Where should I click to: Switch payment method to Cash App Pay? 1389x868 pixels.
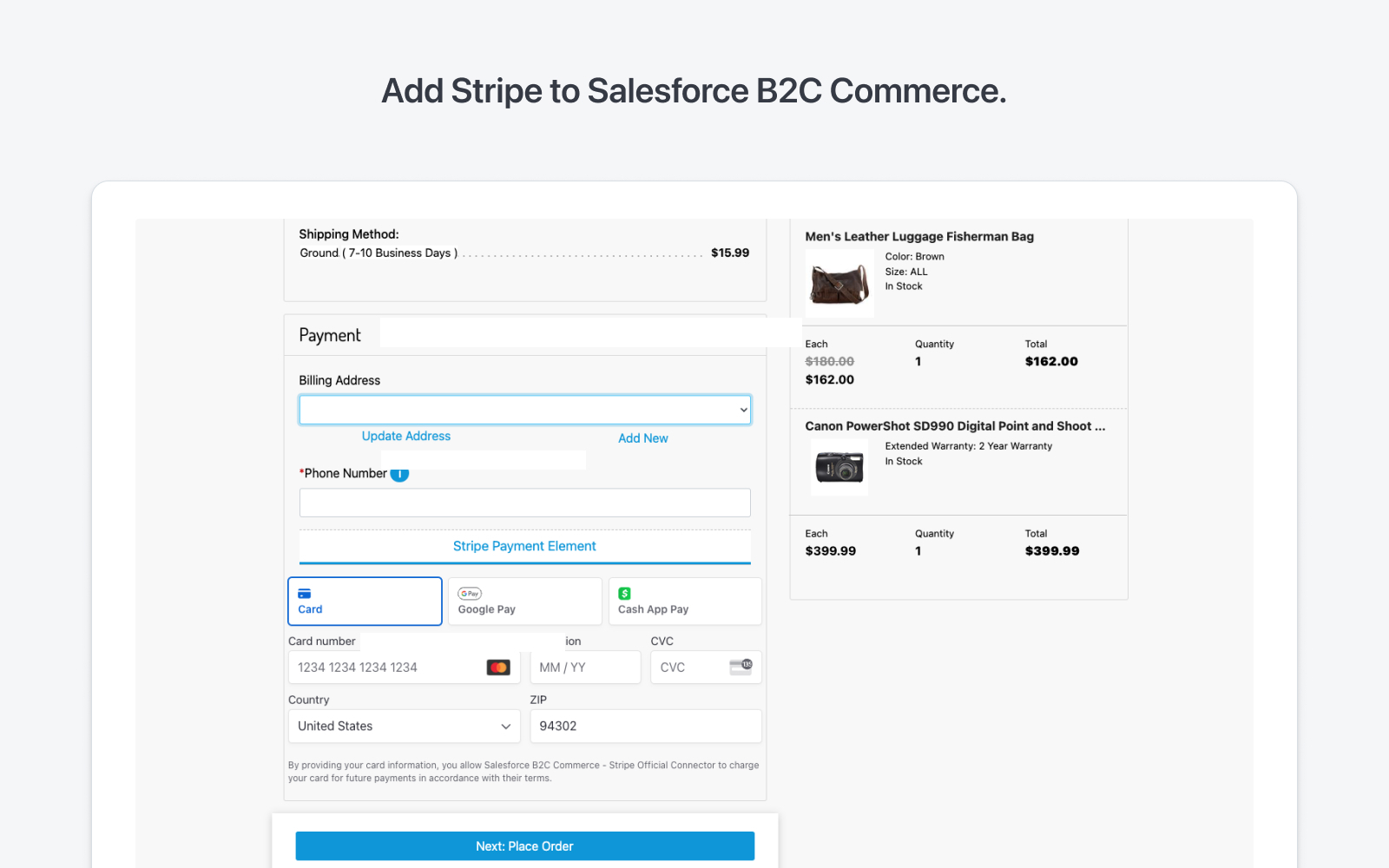pos(685,601)
